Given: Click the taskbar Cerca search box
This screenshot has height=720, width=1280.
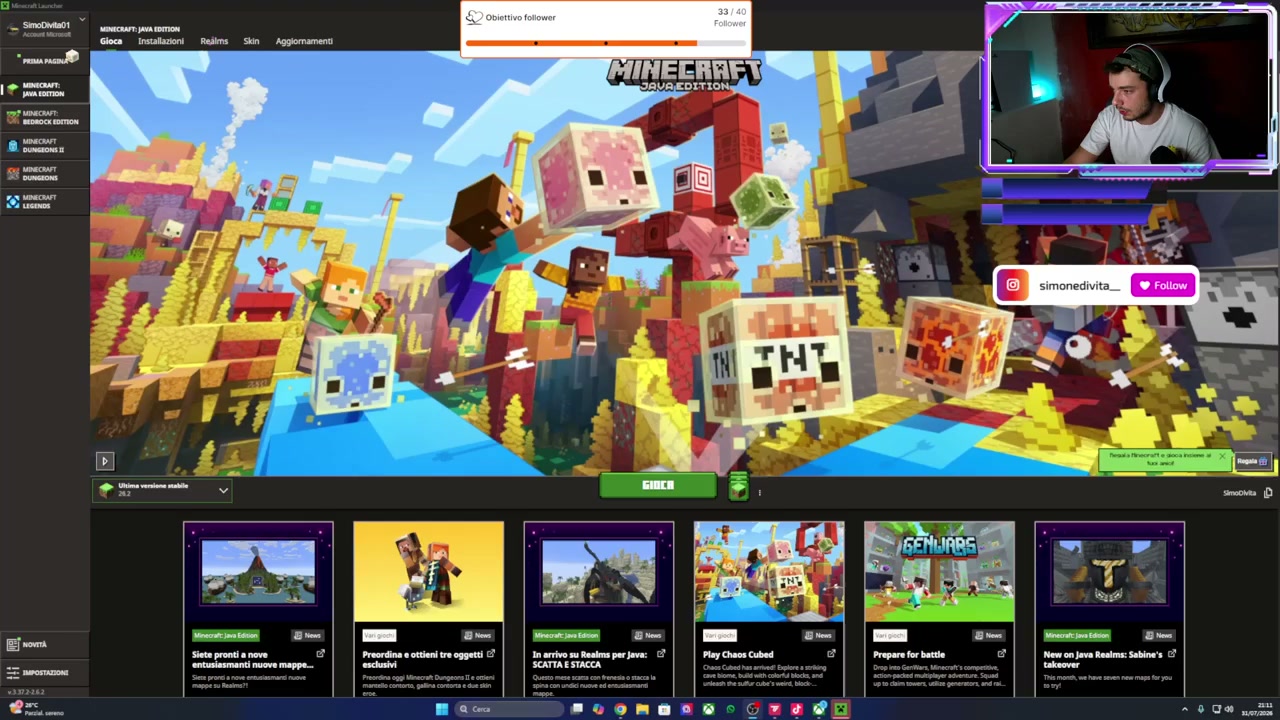Looking at the screenshot, I should click(508, 709).
